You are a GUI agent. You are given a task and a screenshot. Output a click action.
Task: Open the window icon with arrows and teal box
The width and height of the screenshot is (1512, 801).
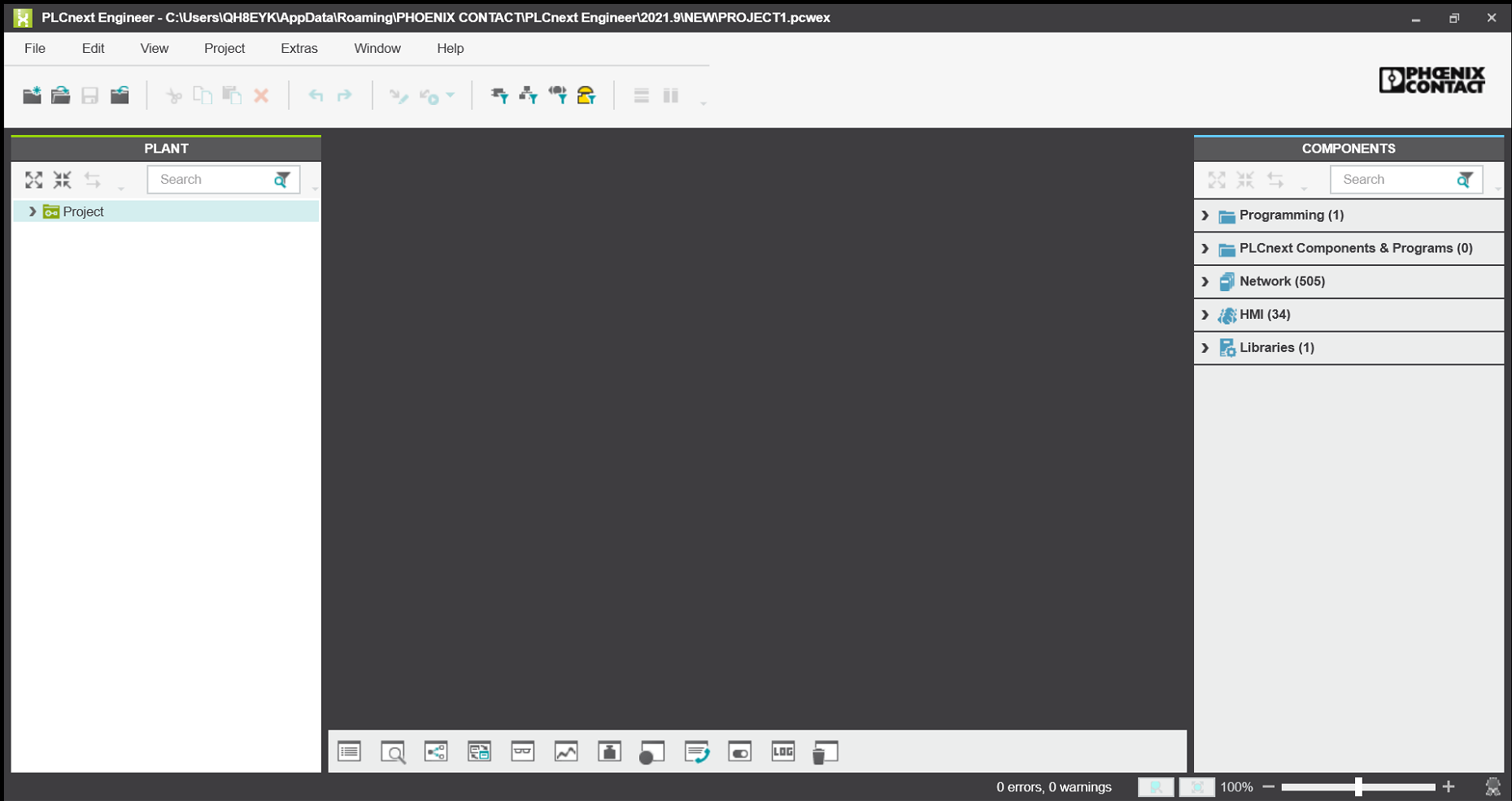click(x=480, y=752)
